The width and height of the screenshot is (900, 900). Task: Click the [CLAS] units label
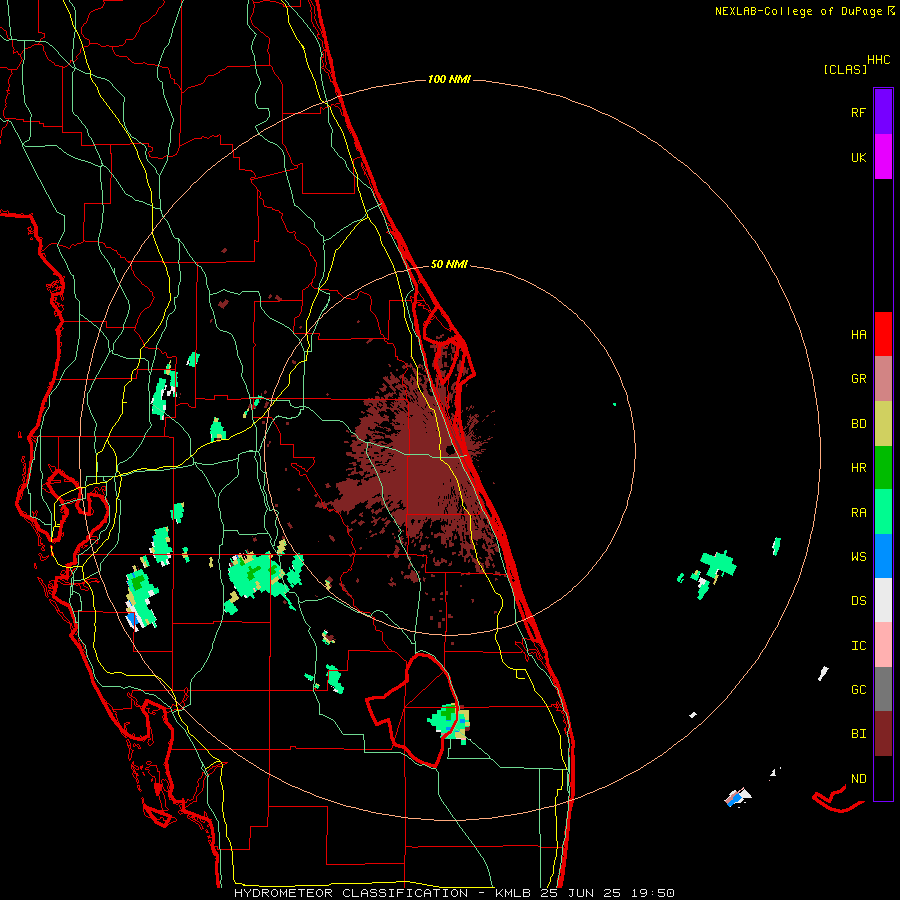click(845, 69)
